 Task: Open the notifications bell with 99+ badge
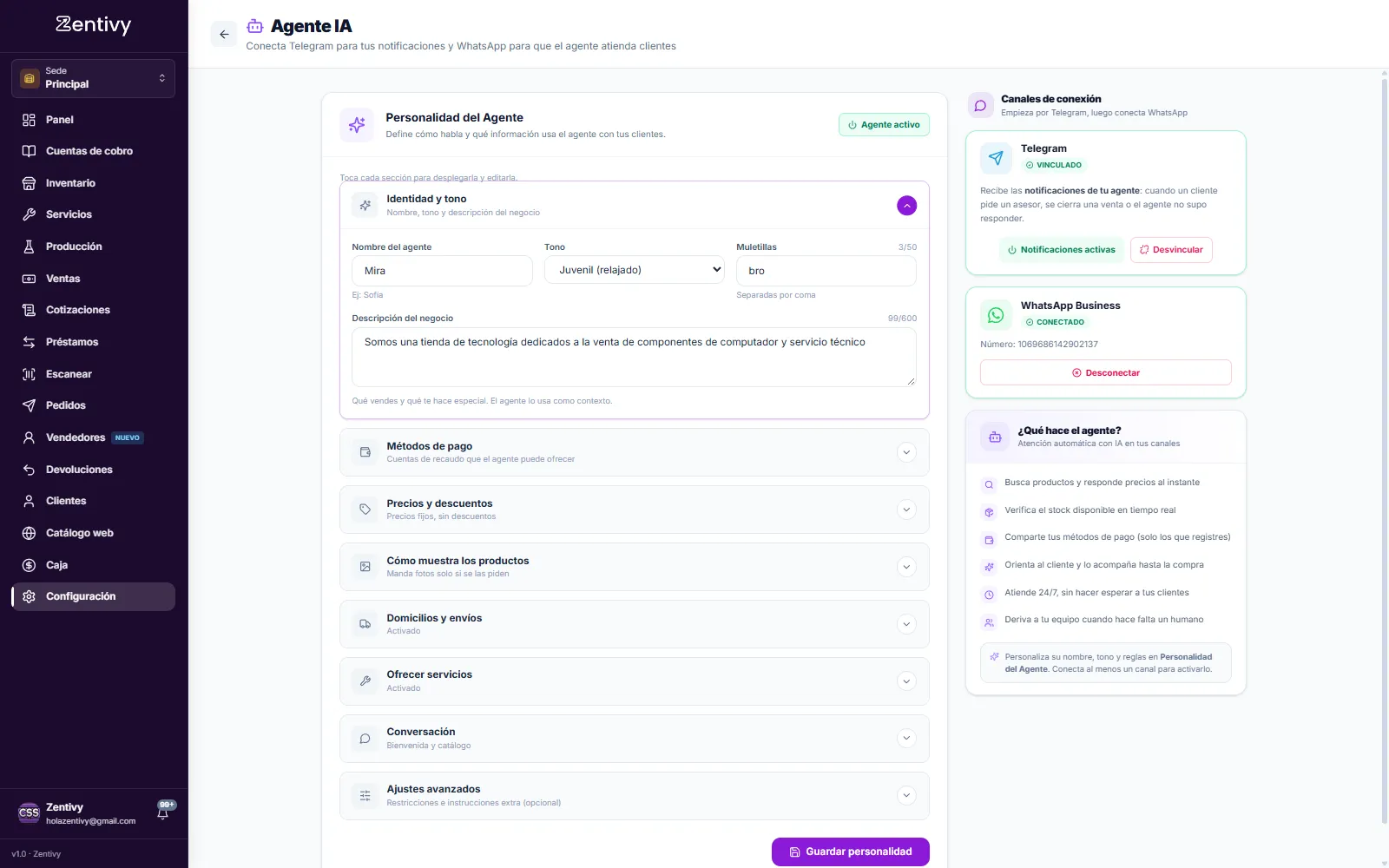163,811
